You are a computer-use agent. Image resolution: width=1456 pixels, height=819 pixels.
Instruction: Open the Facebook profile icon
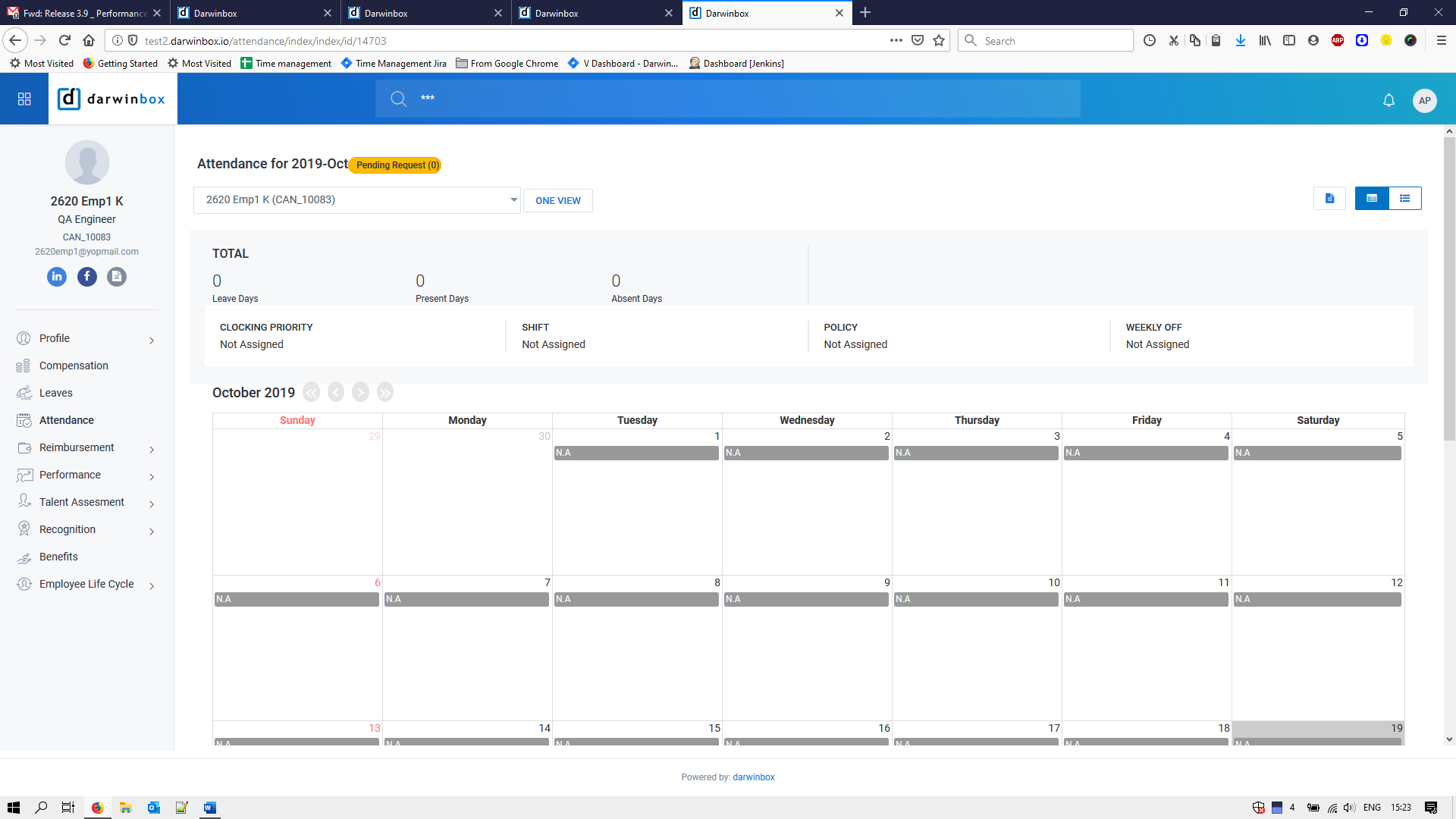[87, 277]
